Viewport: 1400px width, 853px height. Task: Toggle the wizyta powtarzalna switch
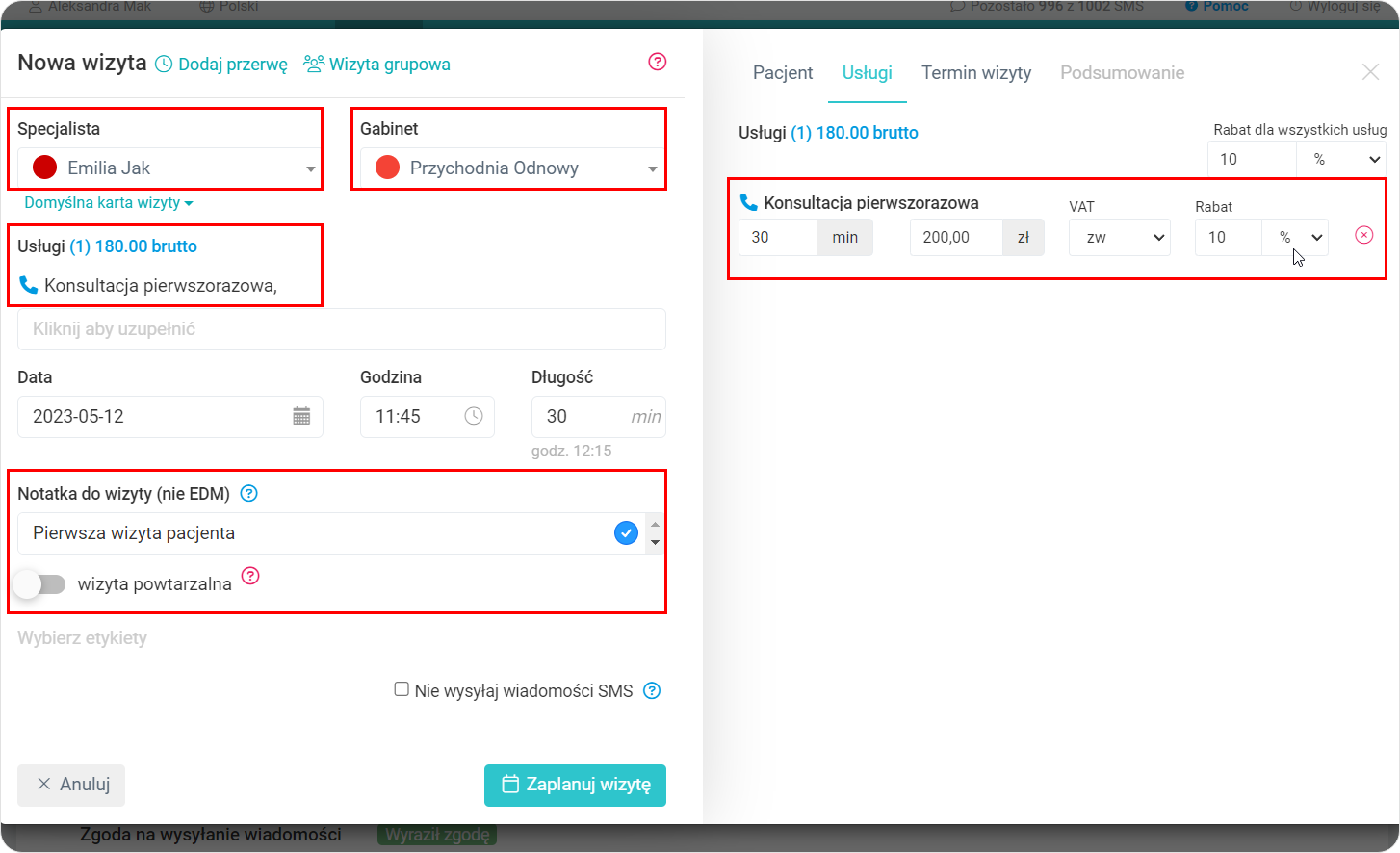coord(40,584)
